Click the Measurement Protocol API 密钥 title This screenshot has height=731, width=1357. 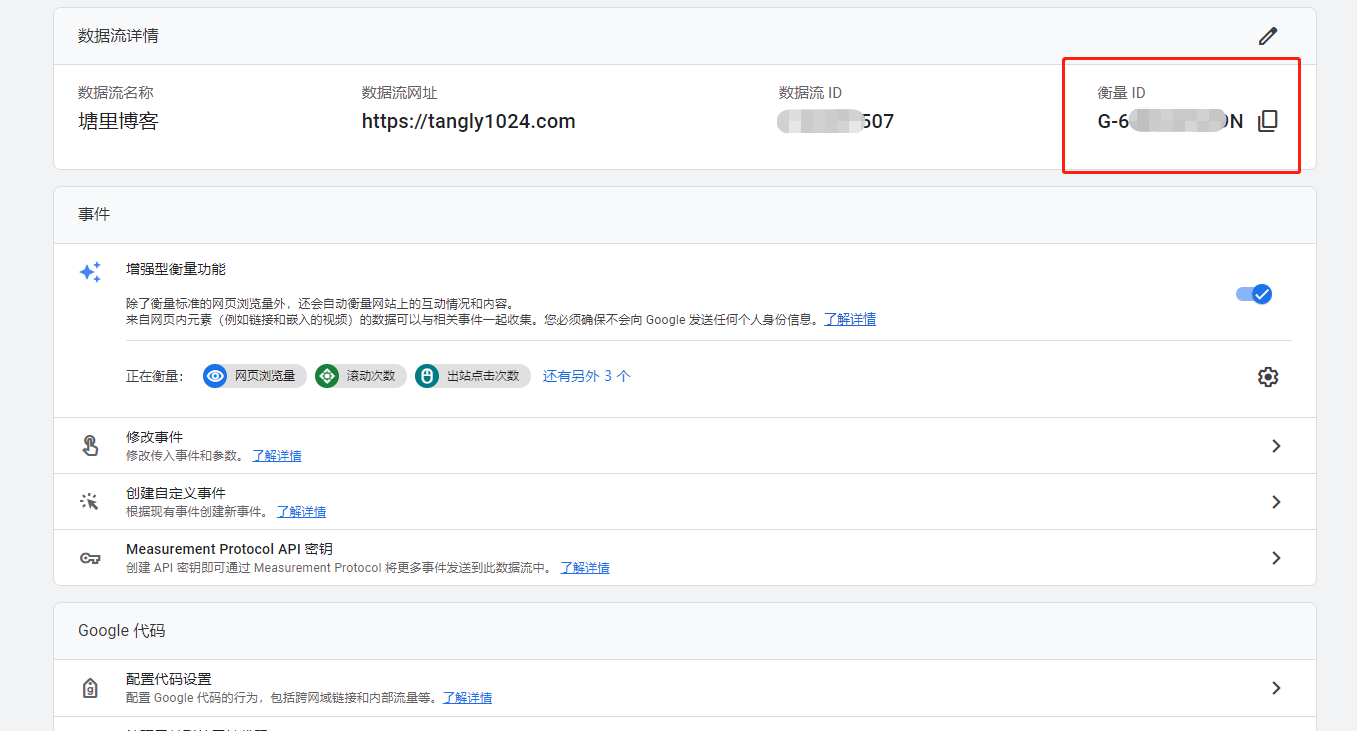(229, 550)
